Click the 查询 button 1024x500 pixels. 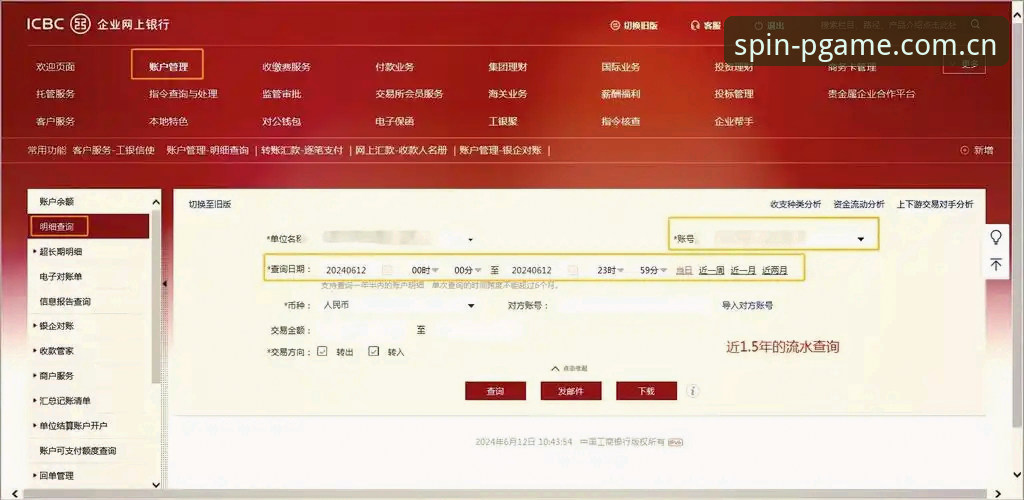click(496, 391)
